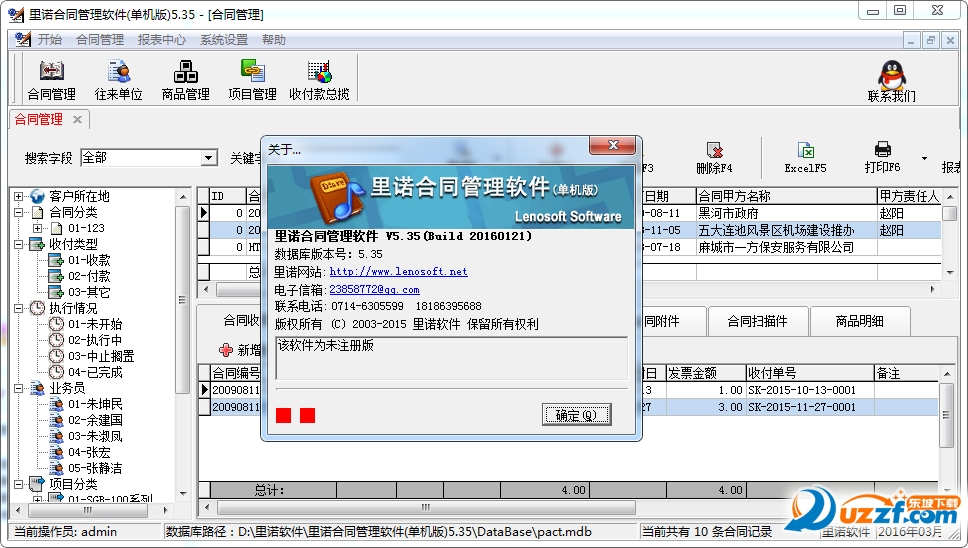Open the 系统设置 menu
This screenshot has height=548, width=968.
pos(223,39)
